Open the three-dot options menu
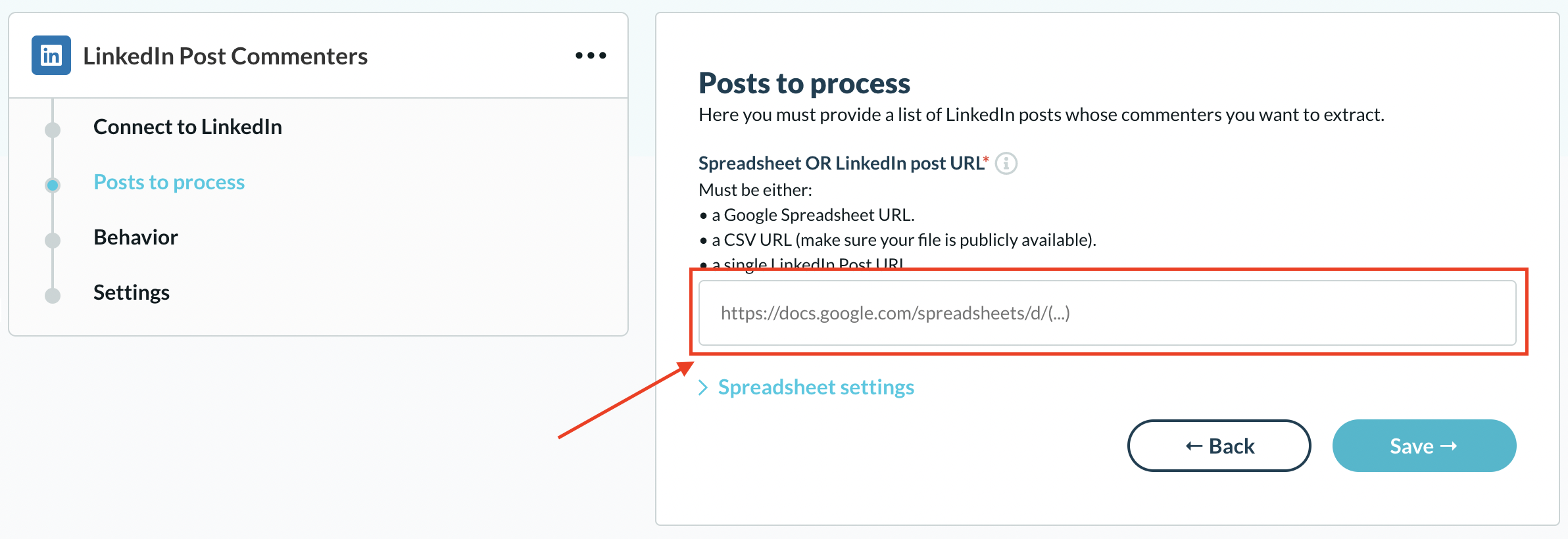Viewport: 1568px width, 539px height. point(591,56)
